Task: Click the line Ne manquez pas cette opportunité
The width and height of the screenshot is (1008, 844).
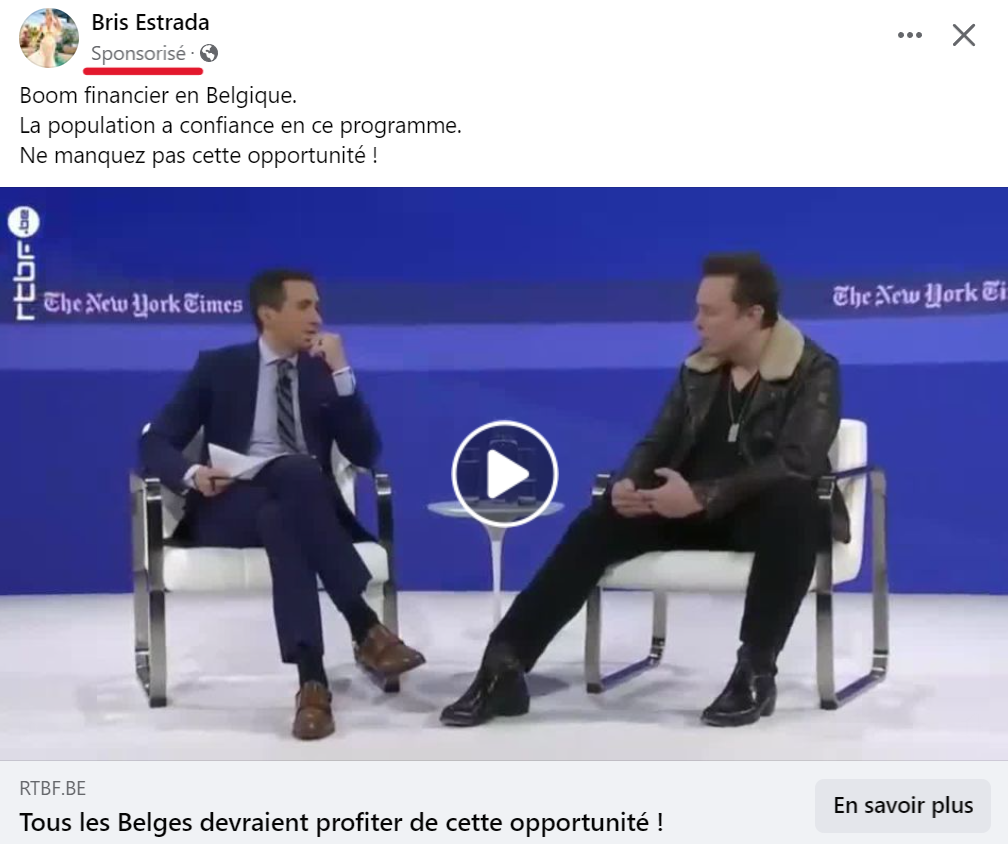Action: pyautogui.click(x=199, y=156)
